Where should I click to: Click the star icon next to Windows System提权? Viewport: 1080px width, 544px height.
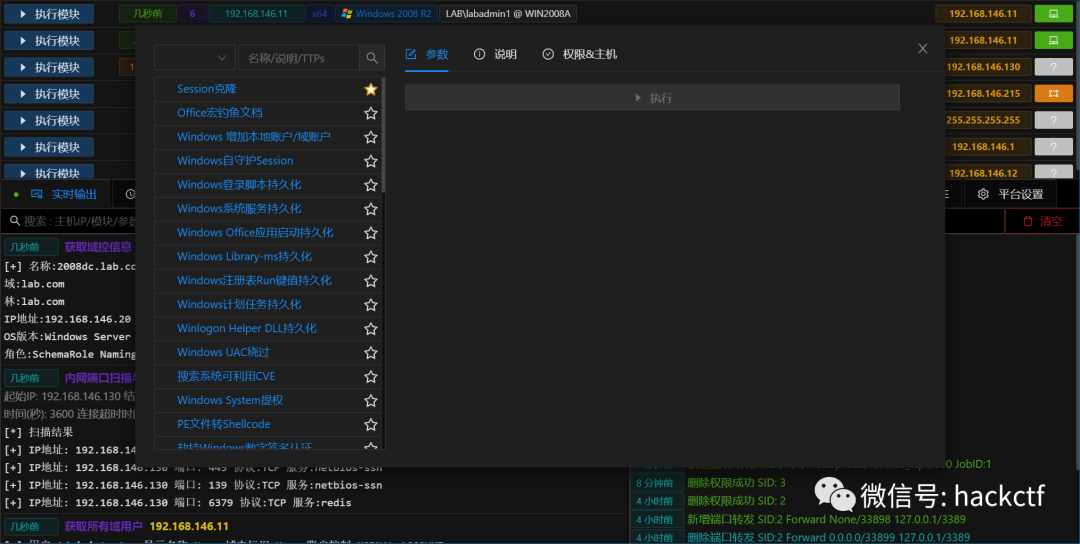pyautogui.click(x=370, y=401)
